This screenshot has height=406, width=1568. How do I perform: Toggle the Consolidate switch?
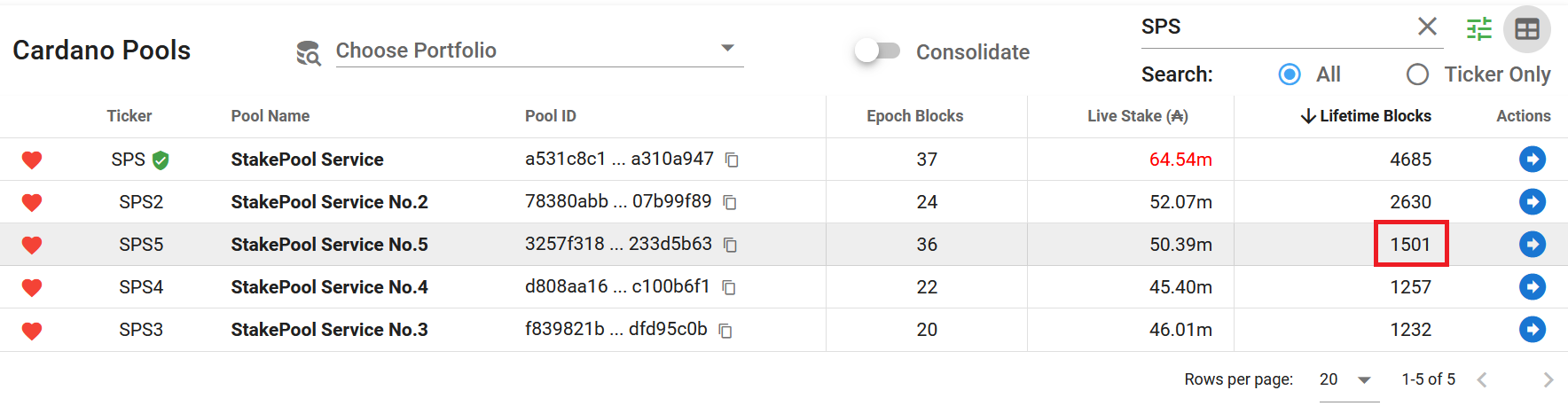876,51
